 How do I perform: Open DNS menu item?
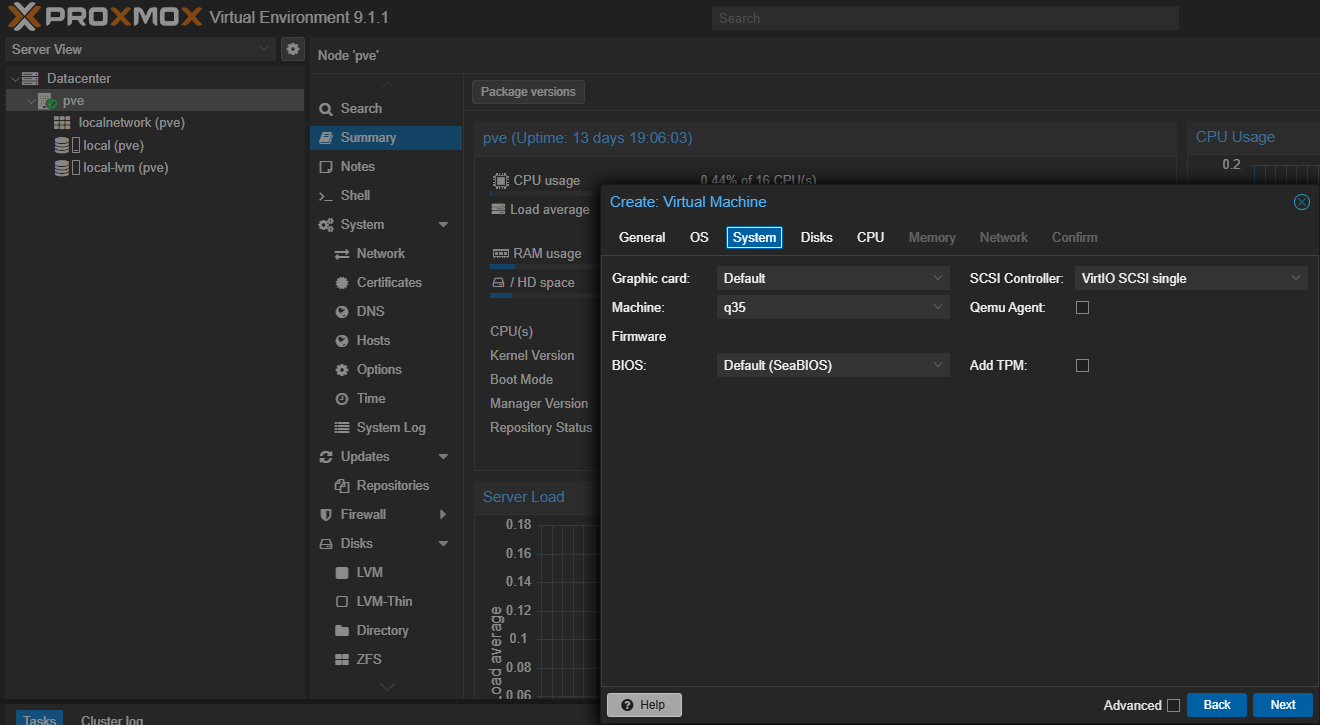point(386,311)
